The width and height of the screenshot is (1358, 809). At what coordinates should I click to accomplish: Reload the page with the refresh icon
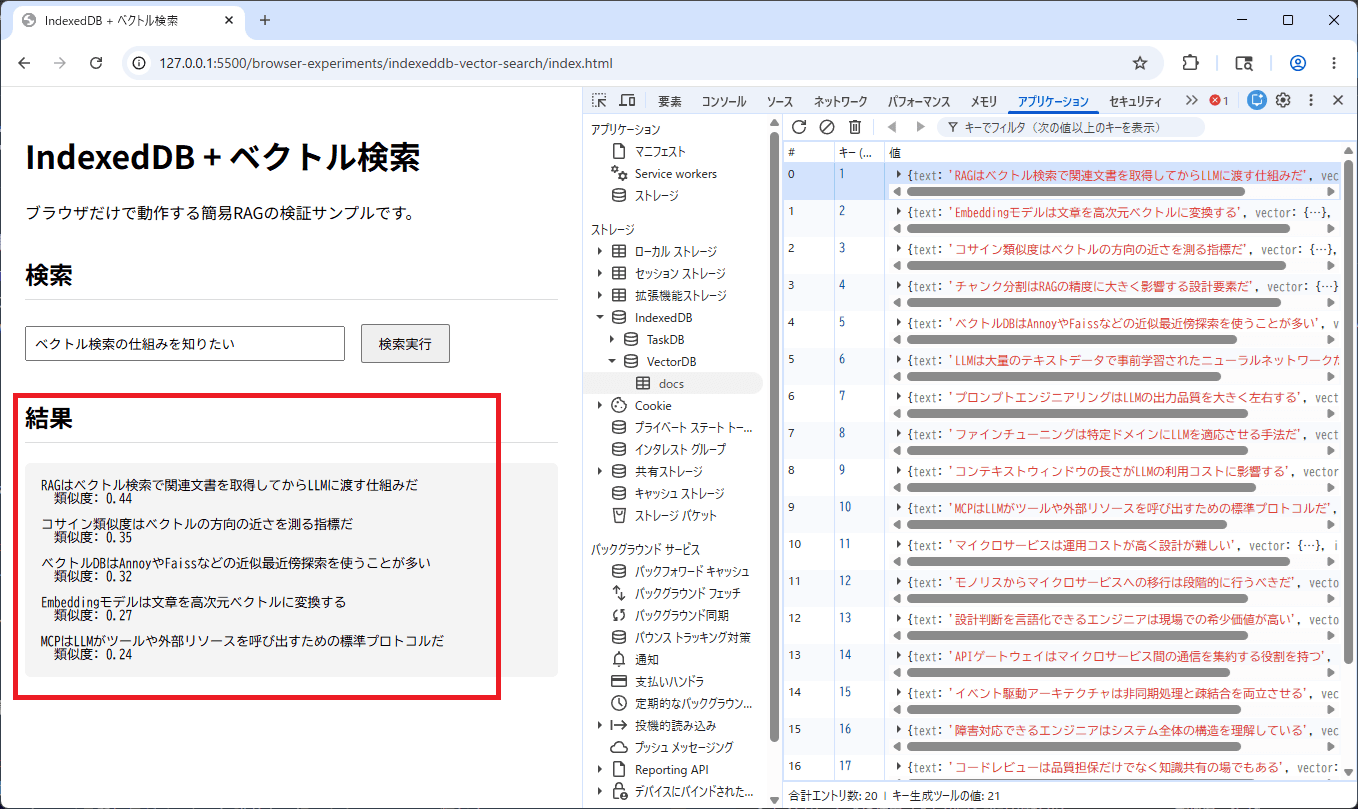pyautogui.click(x=96, y=63)
